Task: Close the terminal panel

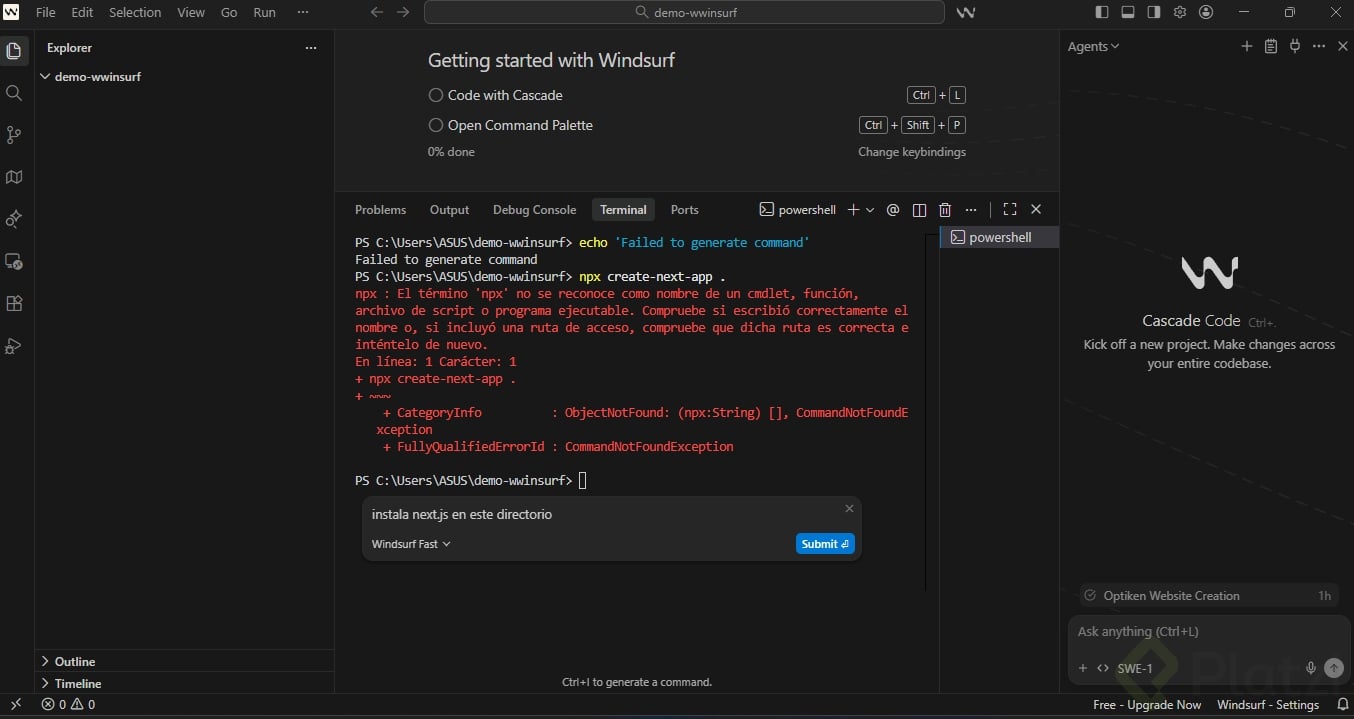Action: 1036,210
